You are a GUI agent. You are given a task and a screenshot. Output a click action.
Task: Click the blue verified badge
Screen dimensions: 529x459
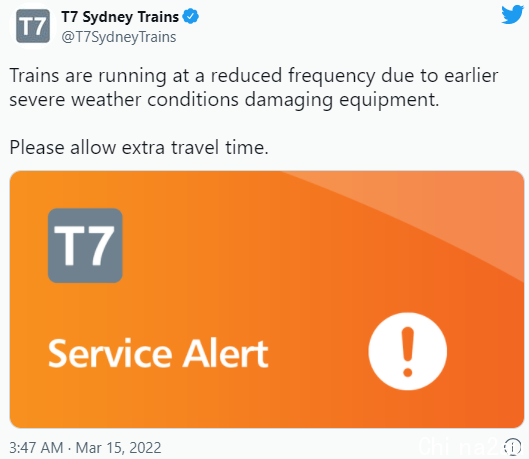point(191,17)
